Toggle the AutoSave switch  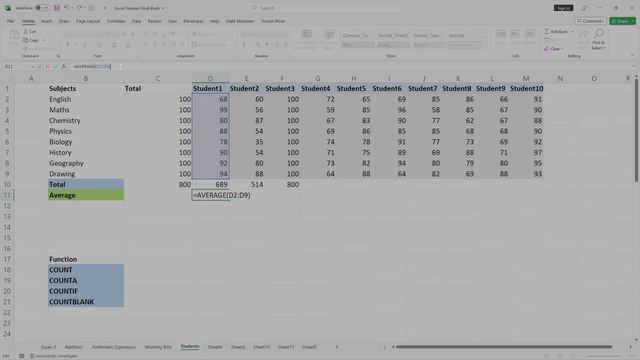pyautogui.click(x=42, y=8)
